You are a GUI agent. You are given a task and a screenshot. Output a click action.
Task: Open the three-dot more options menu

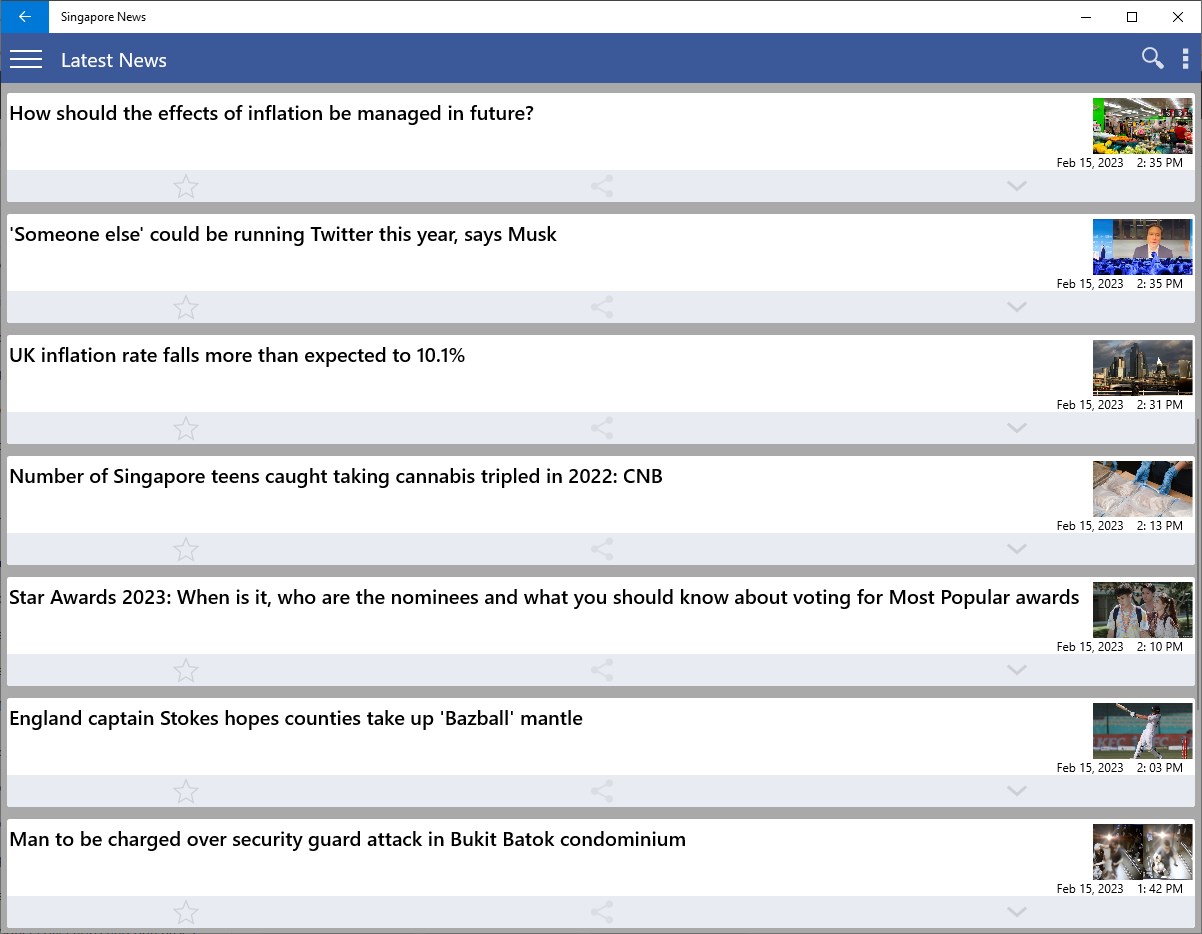point(1186,59)
